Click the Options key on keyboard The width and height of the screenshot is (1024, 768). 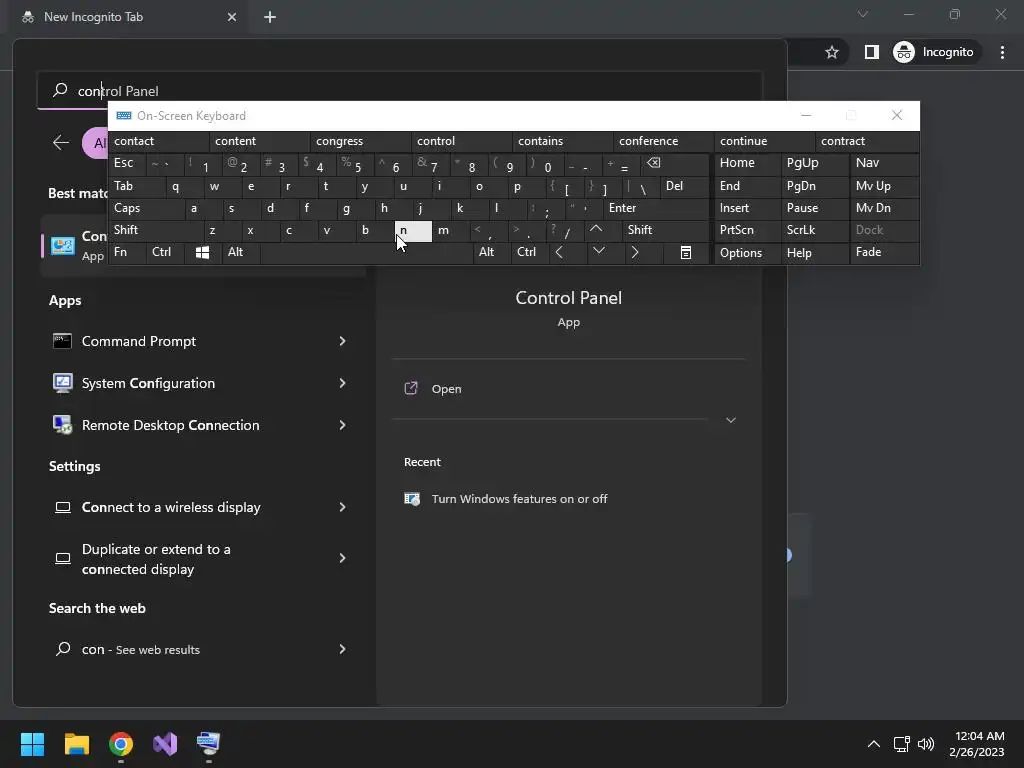pyautogui.click(x=748, y=253)
